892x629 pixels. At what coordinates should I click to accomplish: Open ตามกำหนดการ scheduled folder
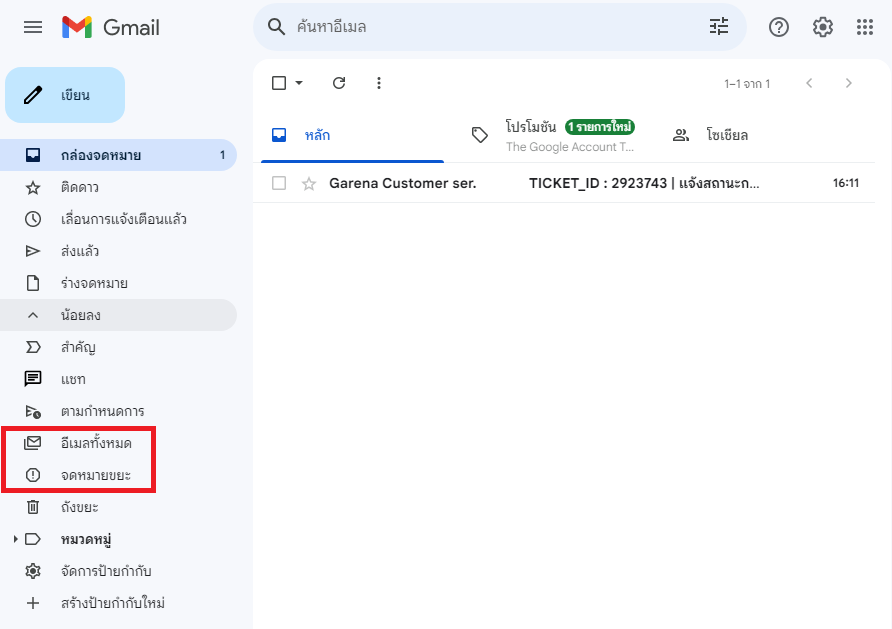[118, 411]
